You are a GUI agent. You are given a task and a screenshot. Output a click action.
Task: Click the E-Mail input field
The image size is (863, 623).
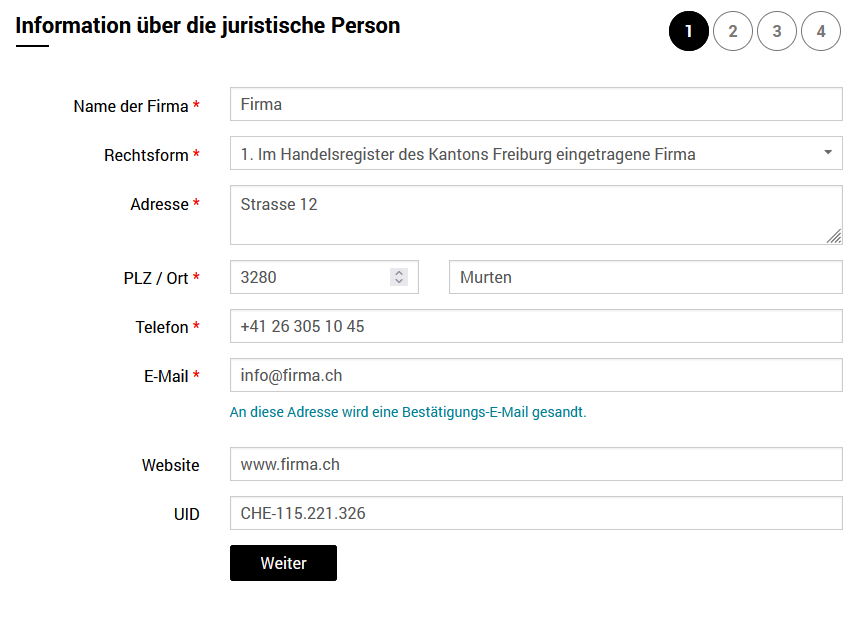536,376
